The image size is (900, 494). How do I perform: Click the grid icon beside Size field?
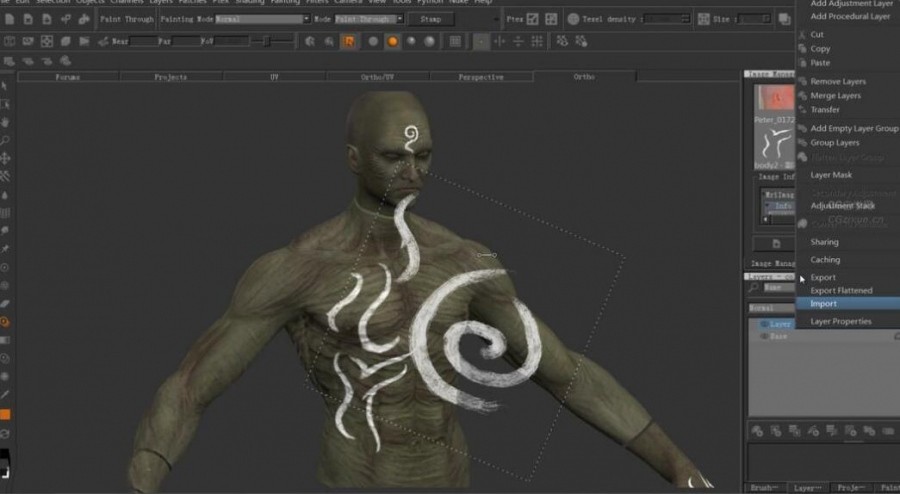click(x=704, y=19)
